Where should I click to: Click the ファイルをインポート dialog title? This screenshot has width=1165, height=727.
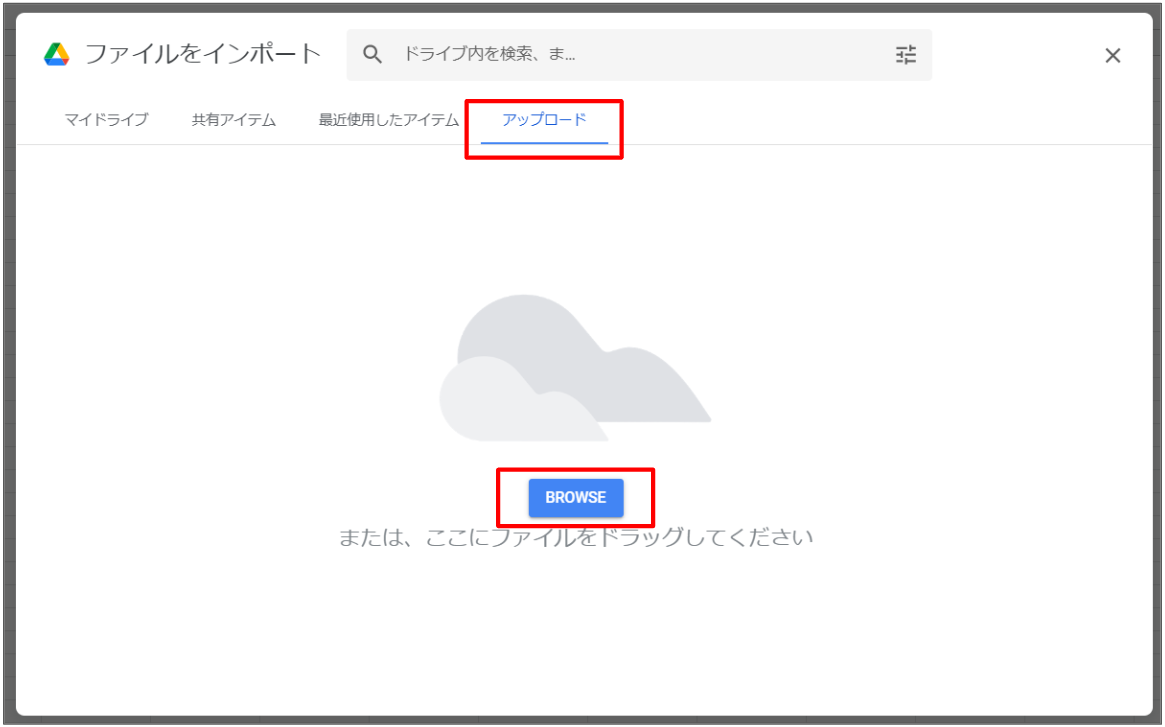pos(202,55)
